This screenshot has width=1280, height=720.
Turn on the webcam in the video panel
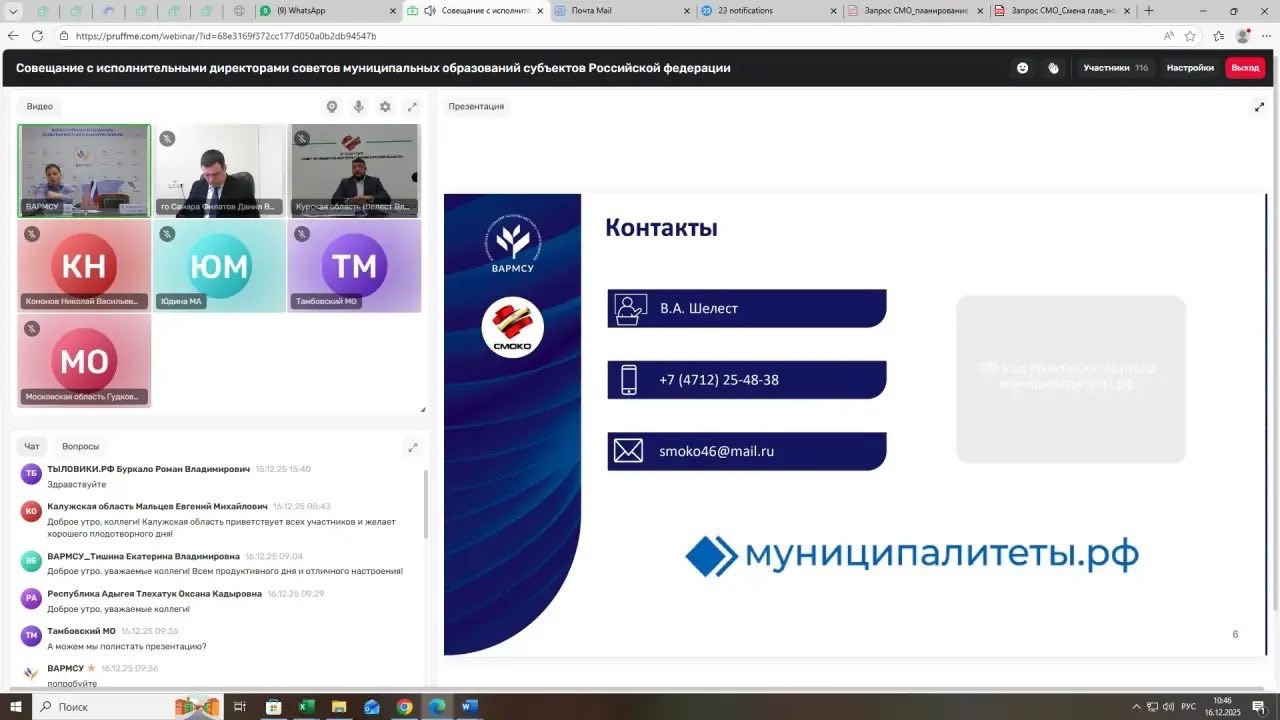tap(332, 106)
